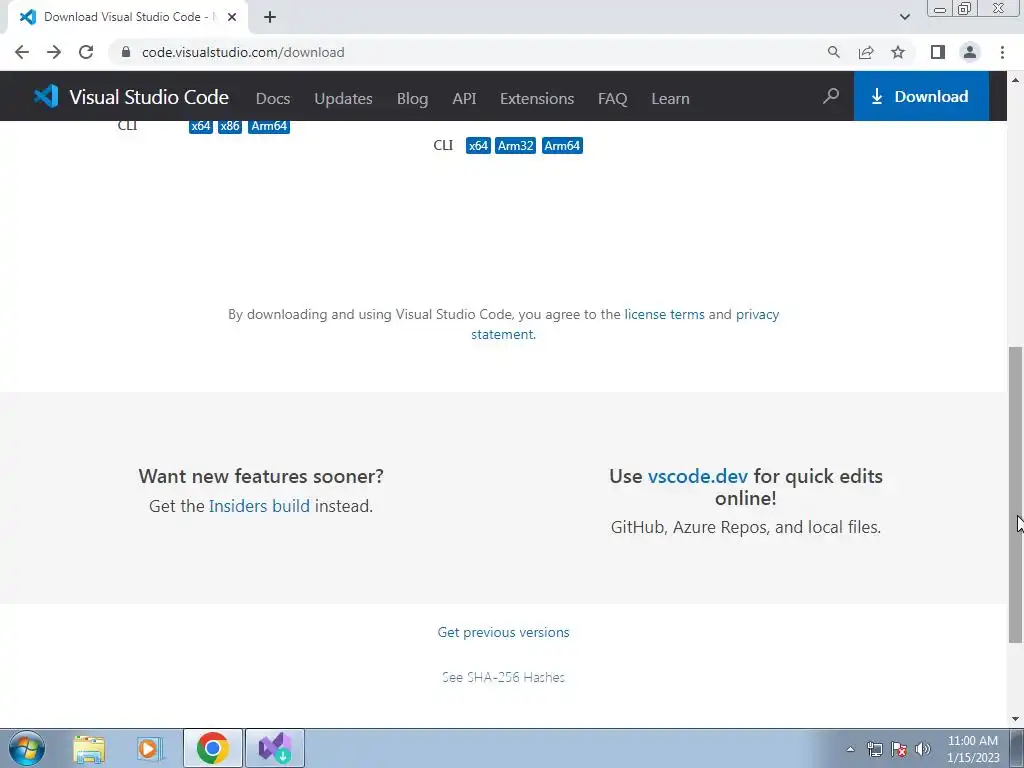This screenshot has height=768, width=1024.
Task: Download Windows CLI Arm64 build
Action: click(269, 127)
